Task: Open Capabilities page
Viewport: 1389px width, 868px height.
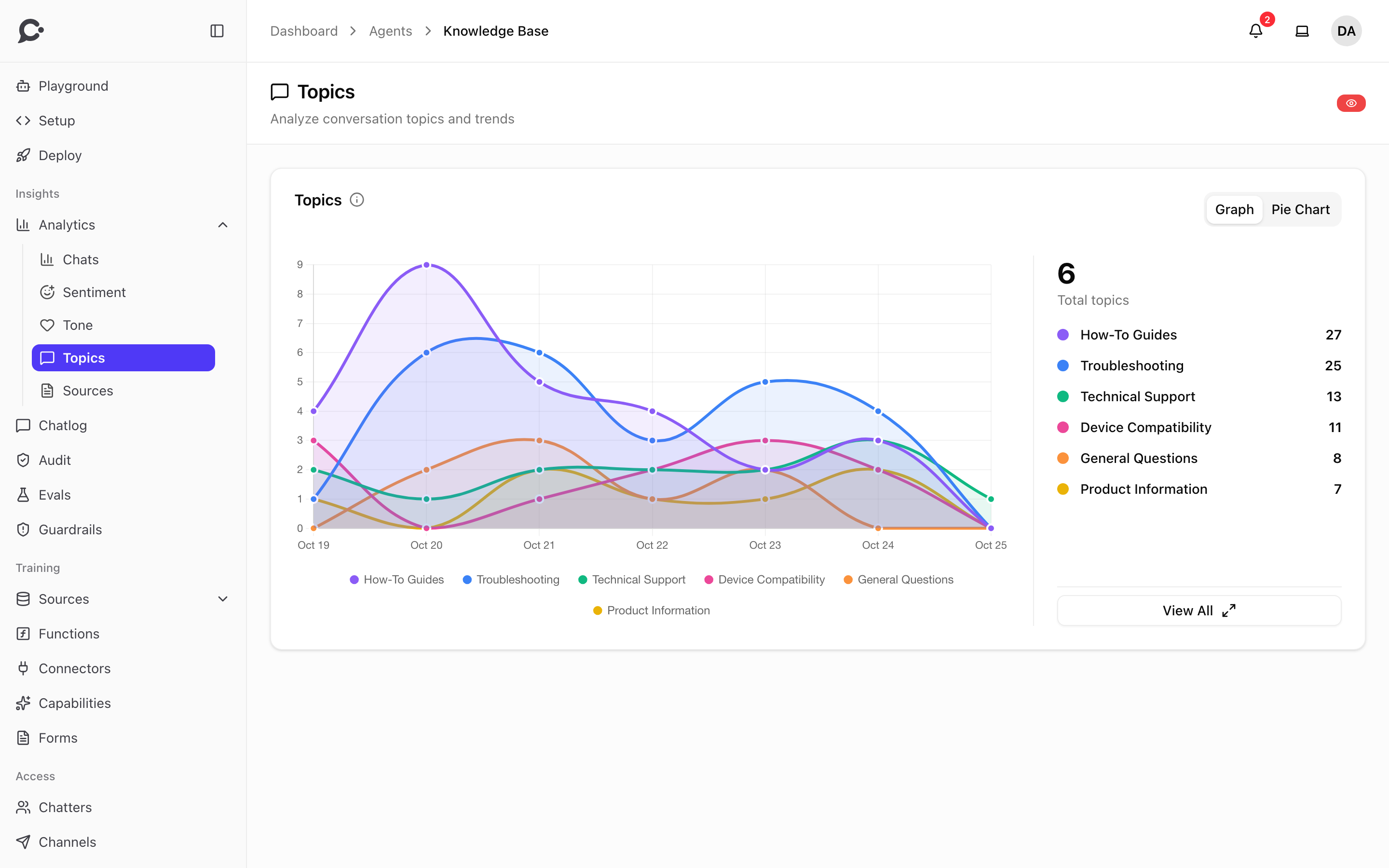Action: [x=123, y=703]
